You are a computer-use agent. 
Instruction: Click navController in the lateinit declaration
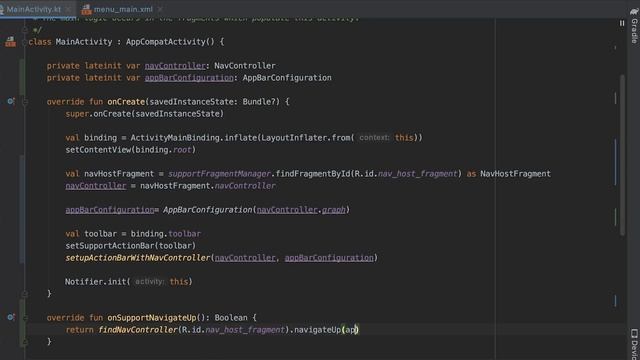[x=175, y=66]
